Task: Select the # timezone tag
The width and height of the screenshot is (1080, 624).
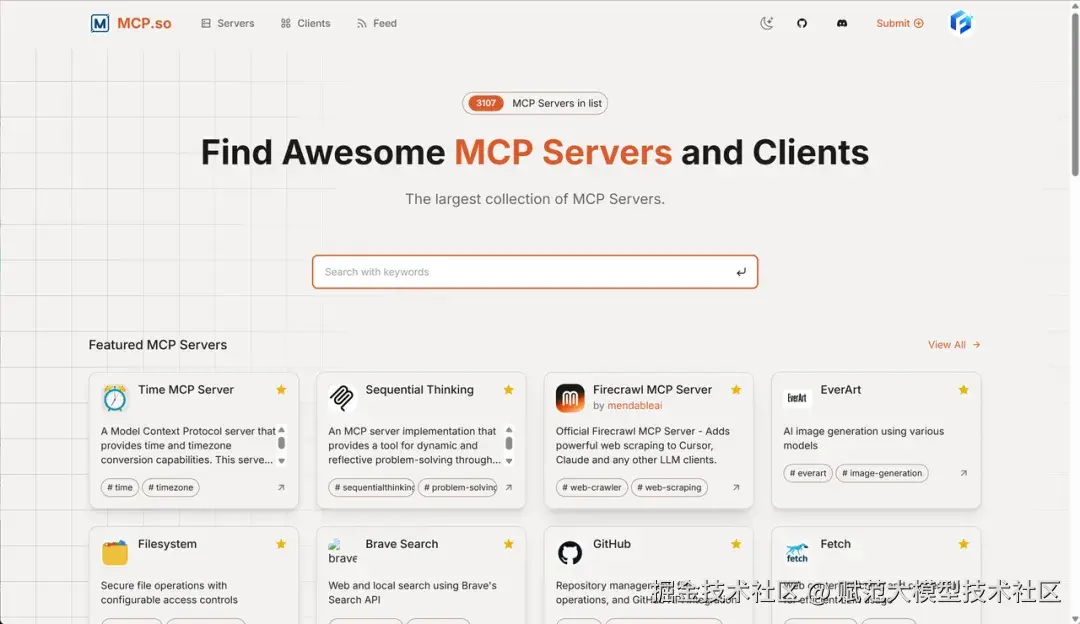Action: coord(171,488)
